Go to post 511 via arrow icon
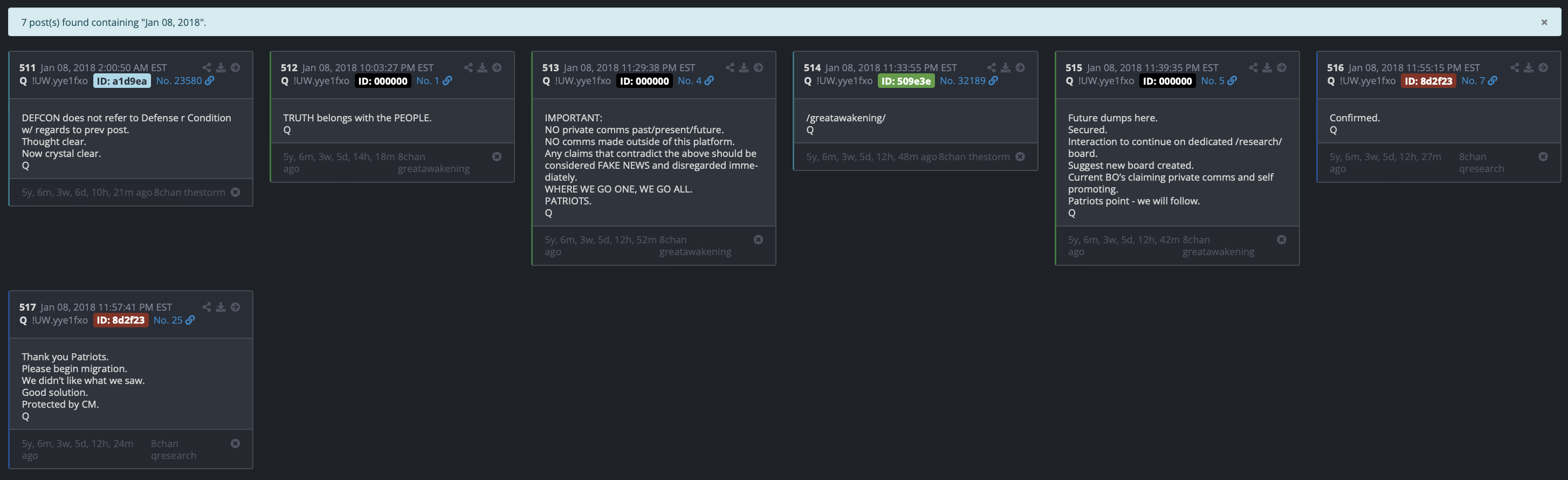 tap(235, 67)
